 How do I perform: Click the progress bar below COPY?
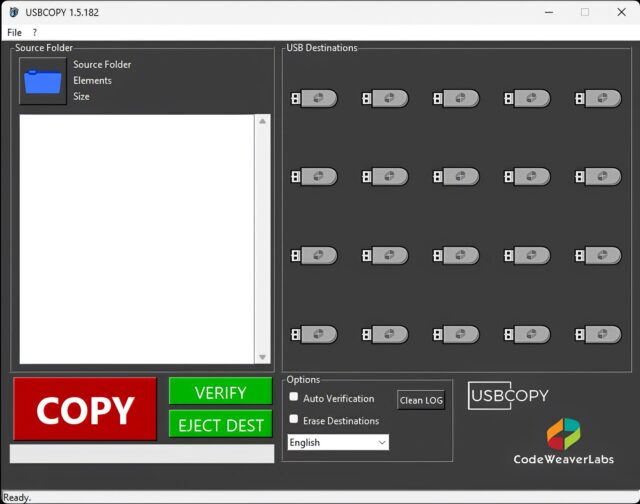[x=142, y=454]
